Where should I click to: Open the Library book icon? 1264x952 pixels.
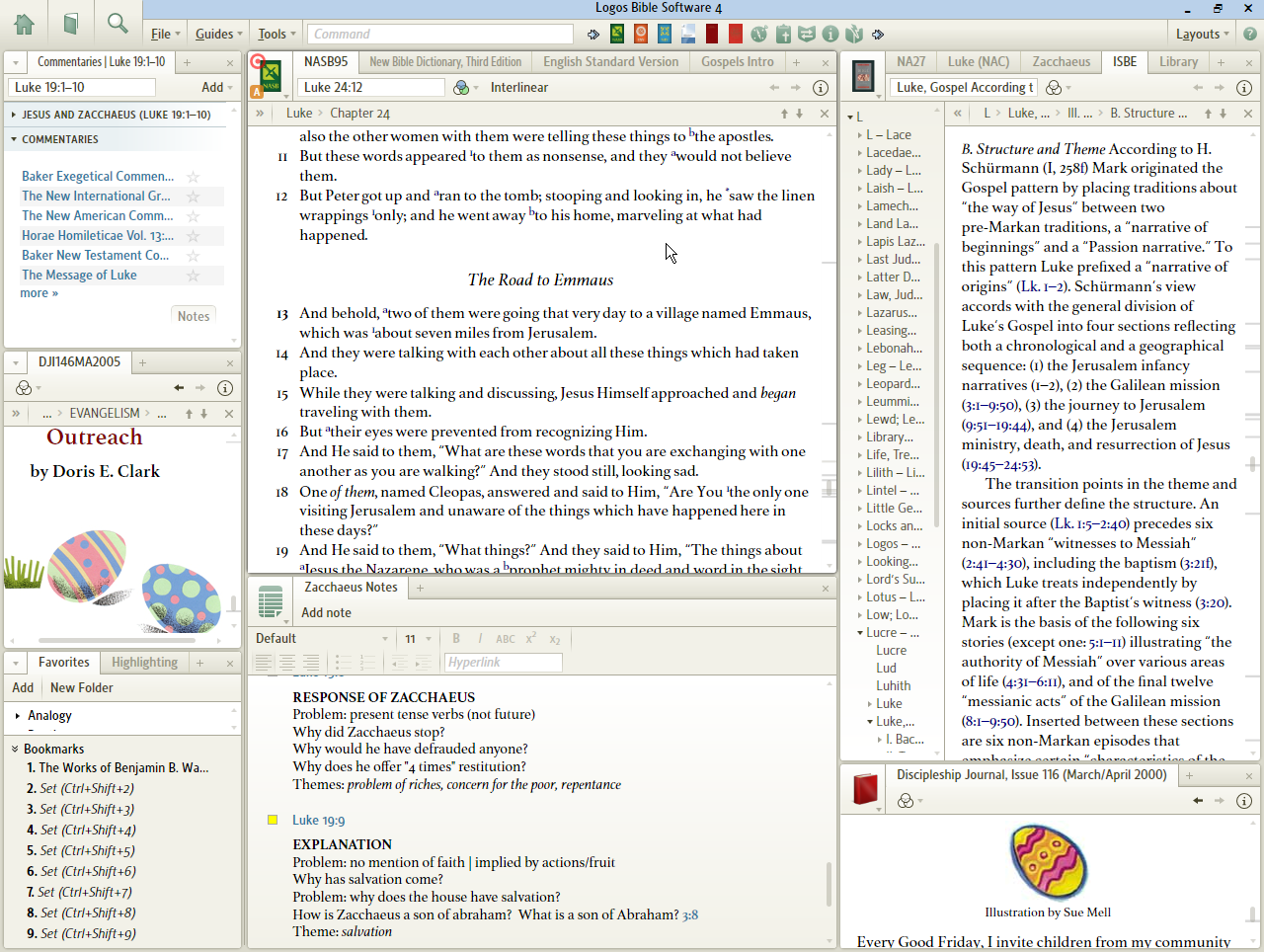pos(71,24)
